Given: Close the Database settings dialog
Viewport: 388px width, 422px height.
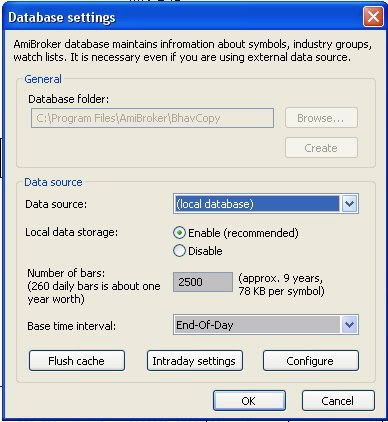Looking at the screenshot, I should (x=373, y=16).
